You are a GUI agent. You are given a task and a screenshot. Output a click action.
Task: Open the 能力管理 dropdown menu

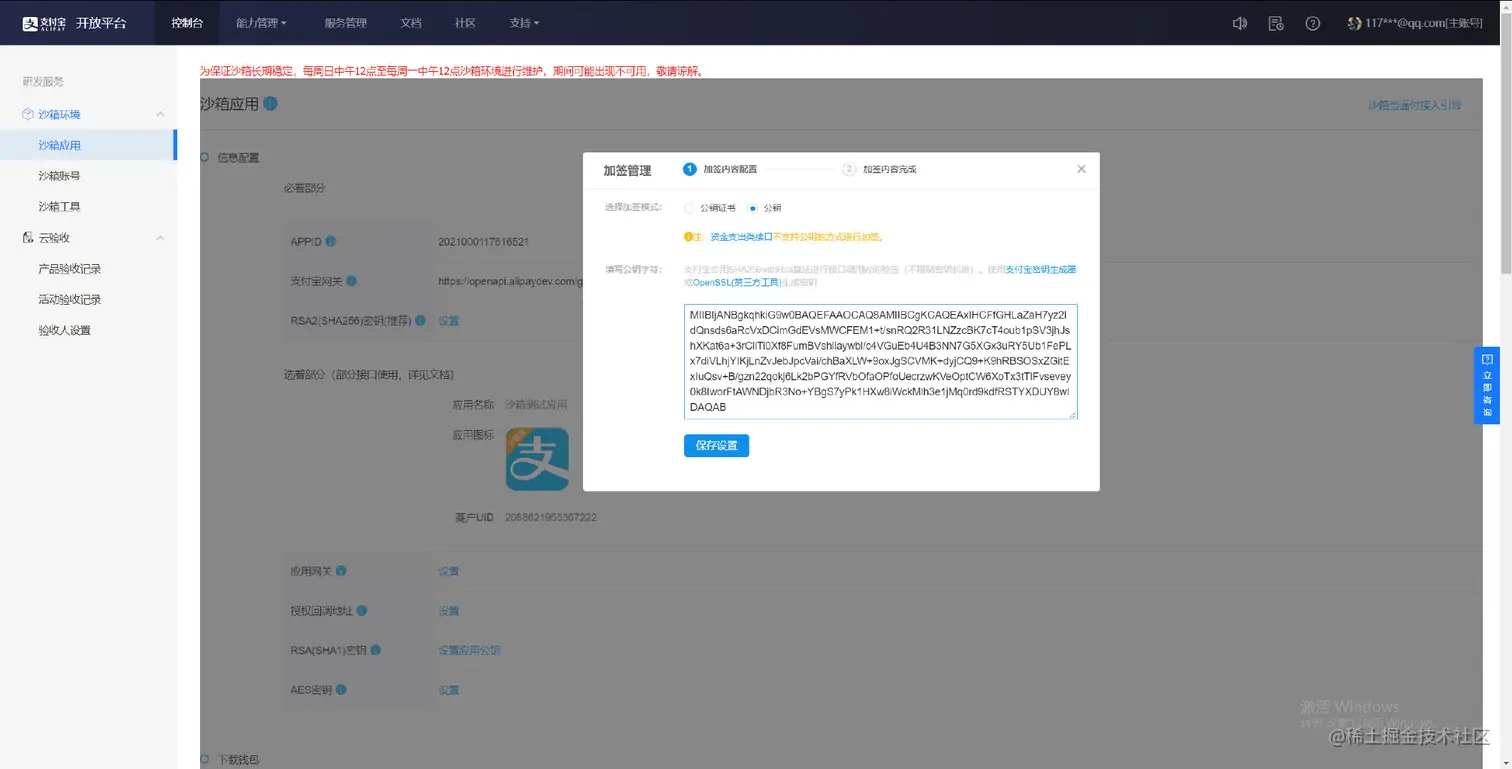point(261,23)
